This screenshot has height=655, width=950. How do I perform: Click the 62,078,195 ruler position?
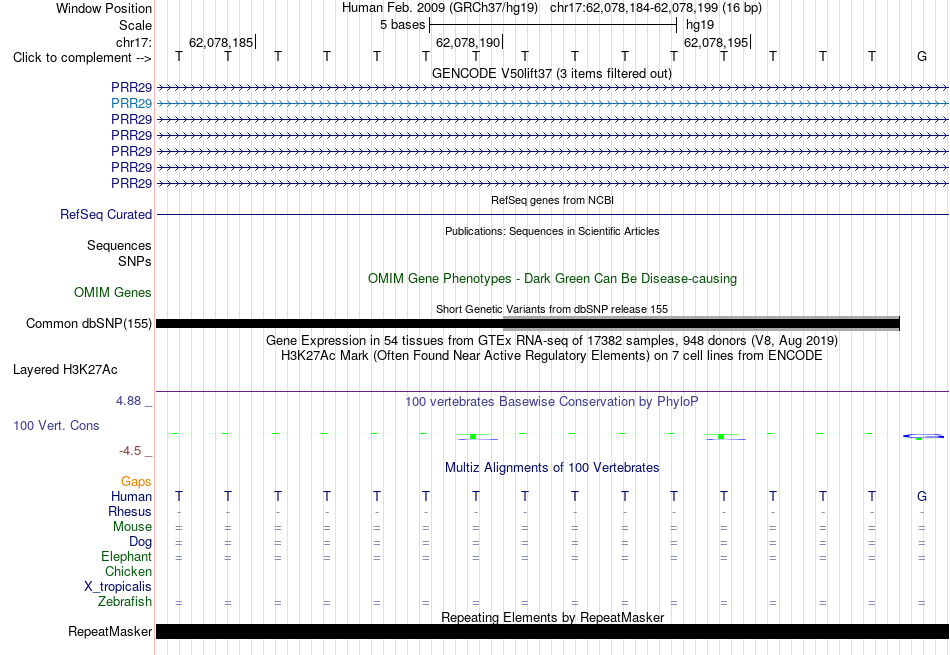pos(716,42)
